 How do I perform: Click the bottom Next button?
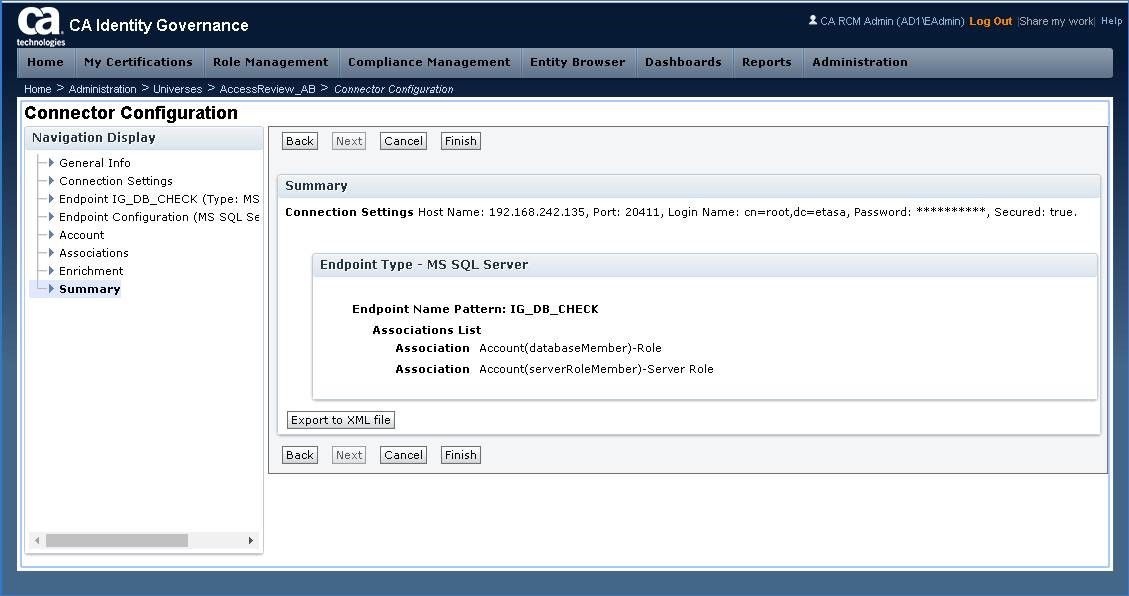(x=349, y=455)
